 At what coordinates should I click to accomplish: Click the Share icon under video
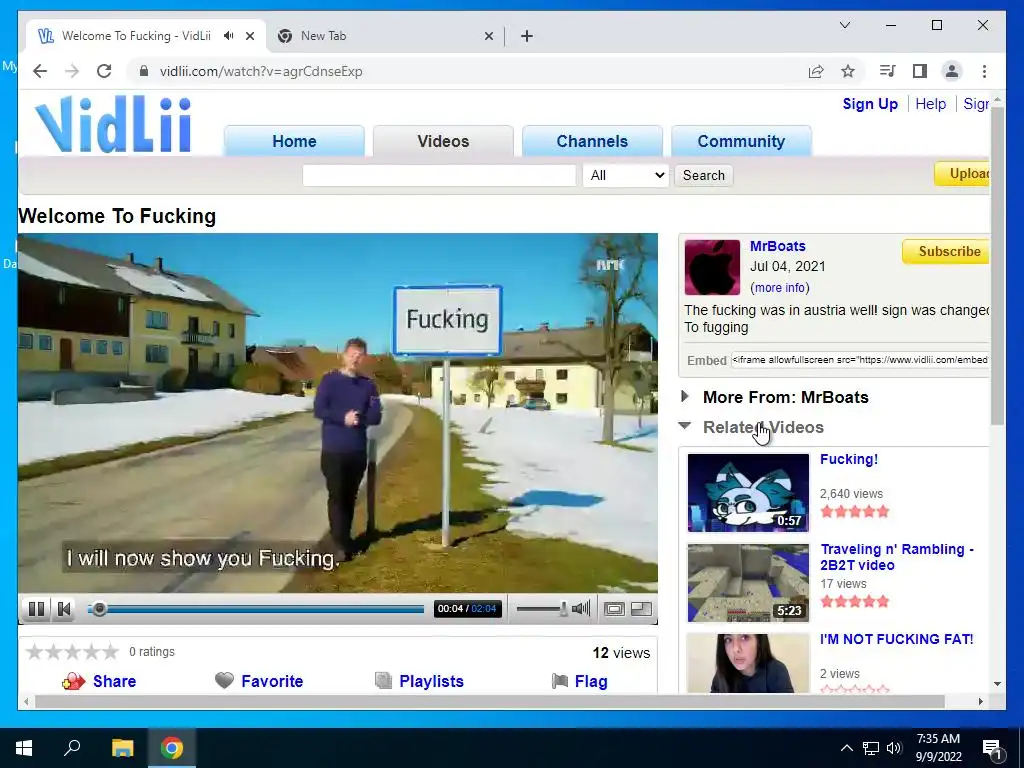[x=74, y=682]
